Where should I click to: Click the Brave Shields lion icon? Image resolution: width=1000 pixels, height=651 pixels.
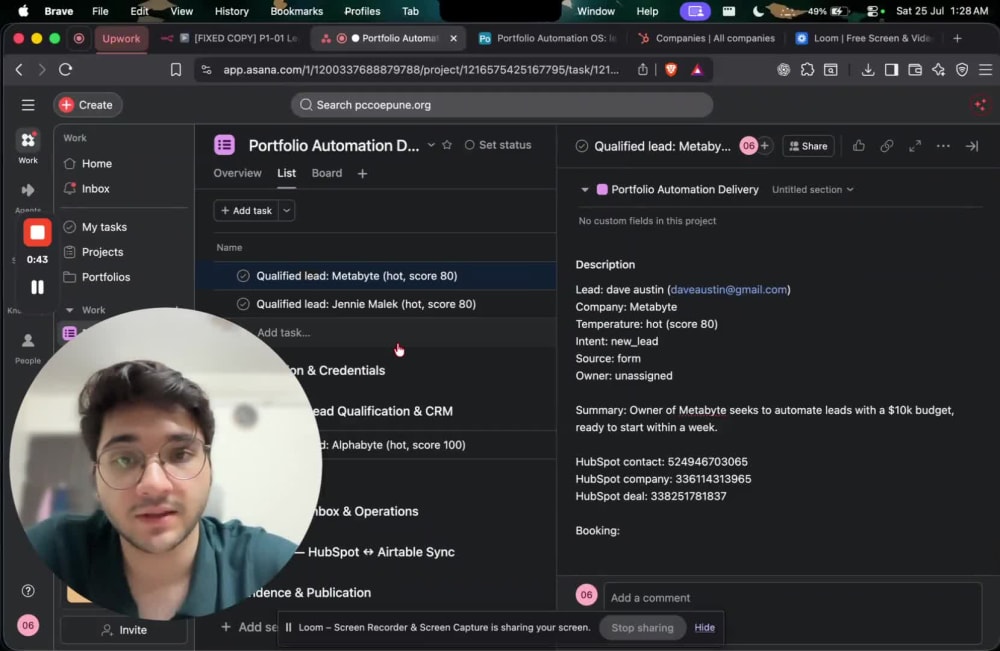[x=670, y=69]
